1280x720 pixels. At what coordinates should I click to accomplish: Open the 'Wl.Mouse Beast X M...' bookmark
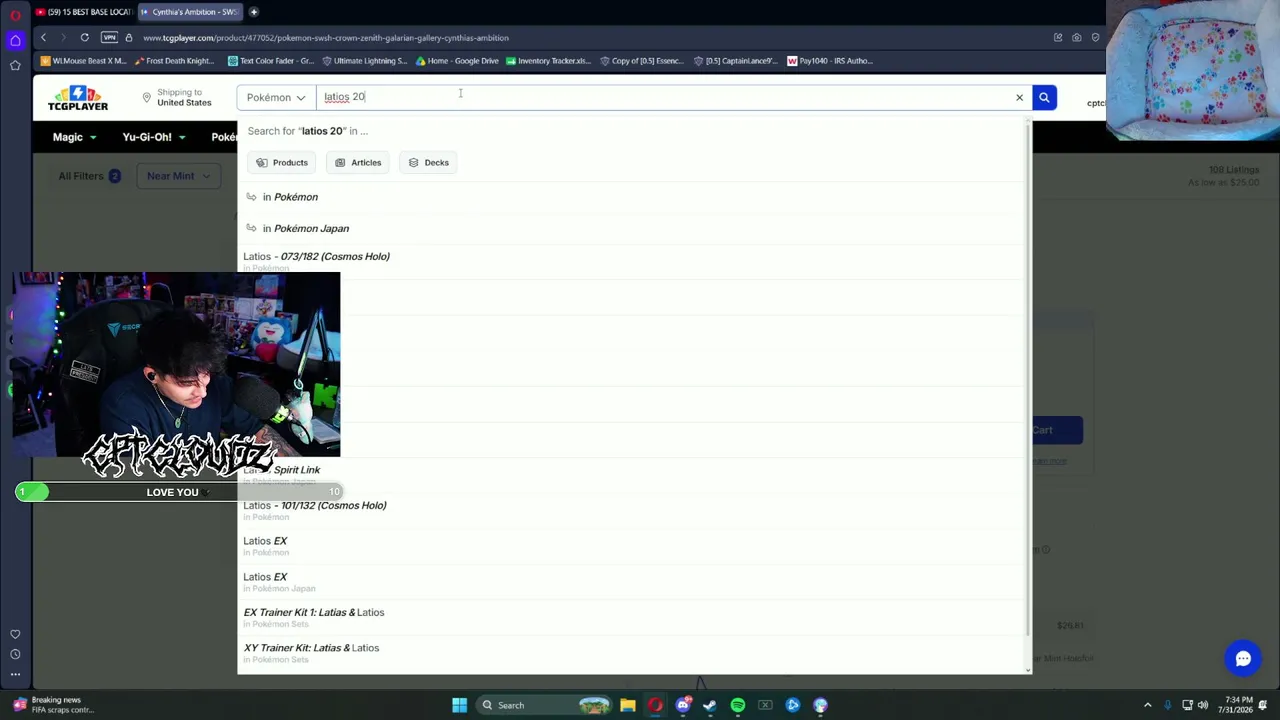(84, 61)
